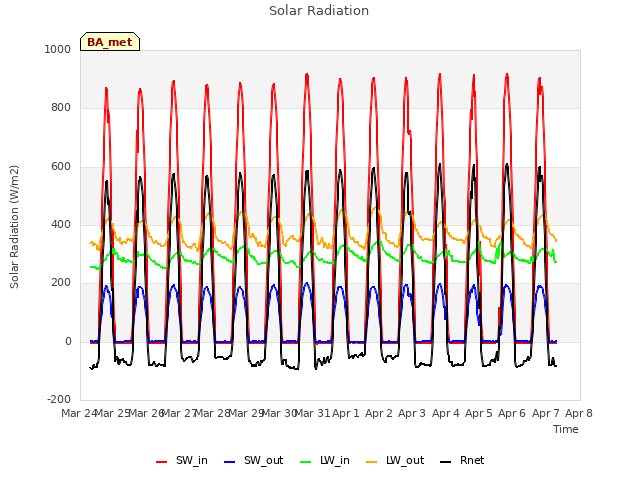The height and width of the screenshot is (480, 640).
Task: Click the Apr 2 x-axis label
Action: click(379, 413)
